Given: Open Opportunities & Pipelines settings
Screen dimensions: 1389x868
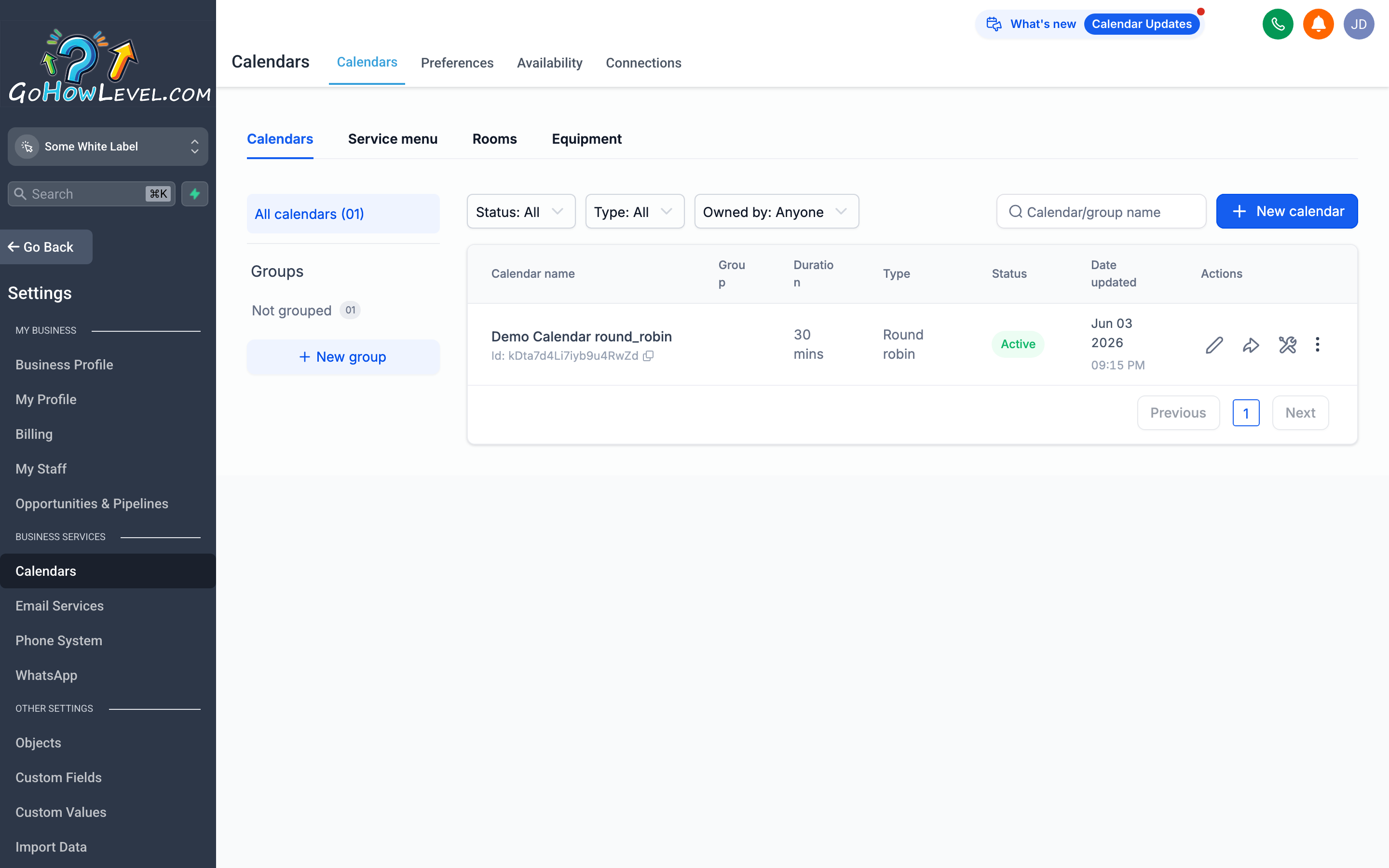Looking at the screenshot, I should pos(92,503).
